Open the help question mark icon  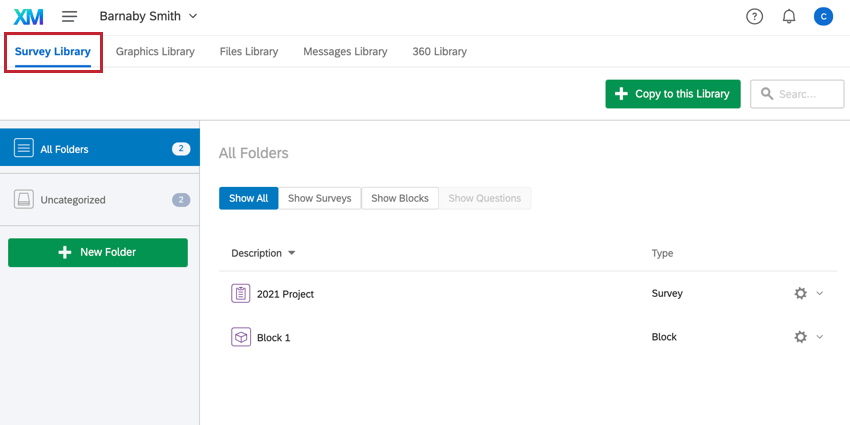pyautogui.click(x=754, y=17)
